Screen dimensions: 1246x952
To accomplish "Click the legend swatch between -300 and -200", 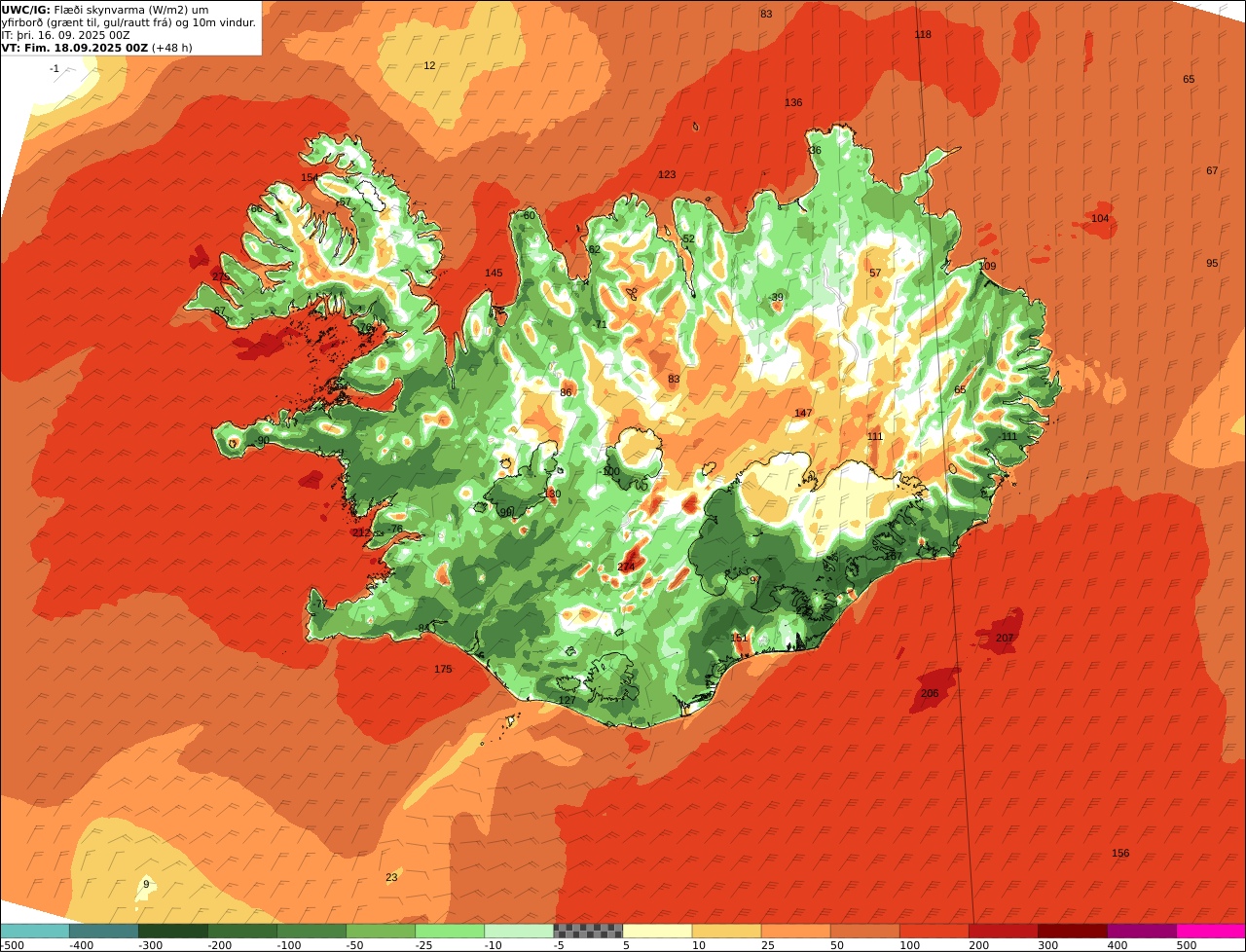I will pyautogui.click(x=173, y=931).
